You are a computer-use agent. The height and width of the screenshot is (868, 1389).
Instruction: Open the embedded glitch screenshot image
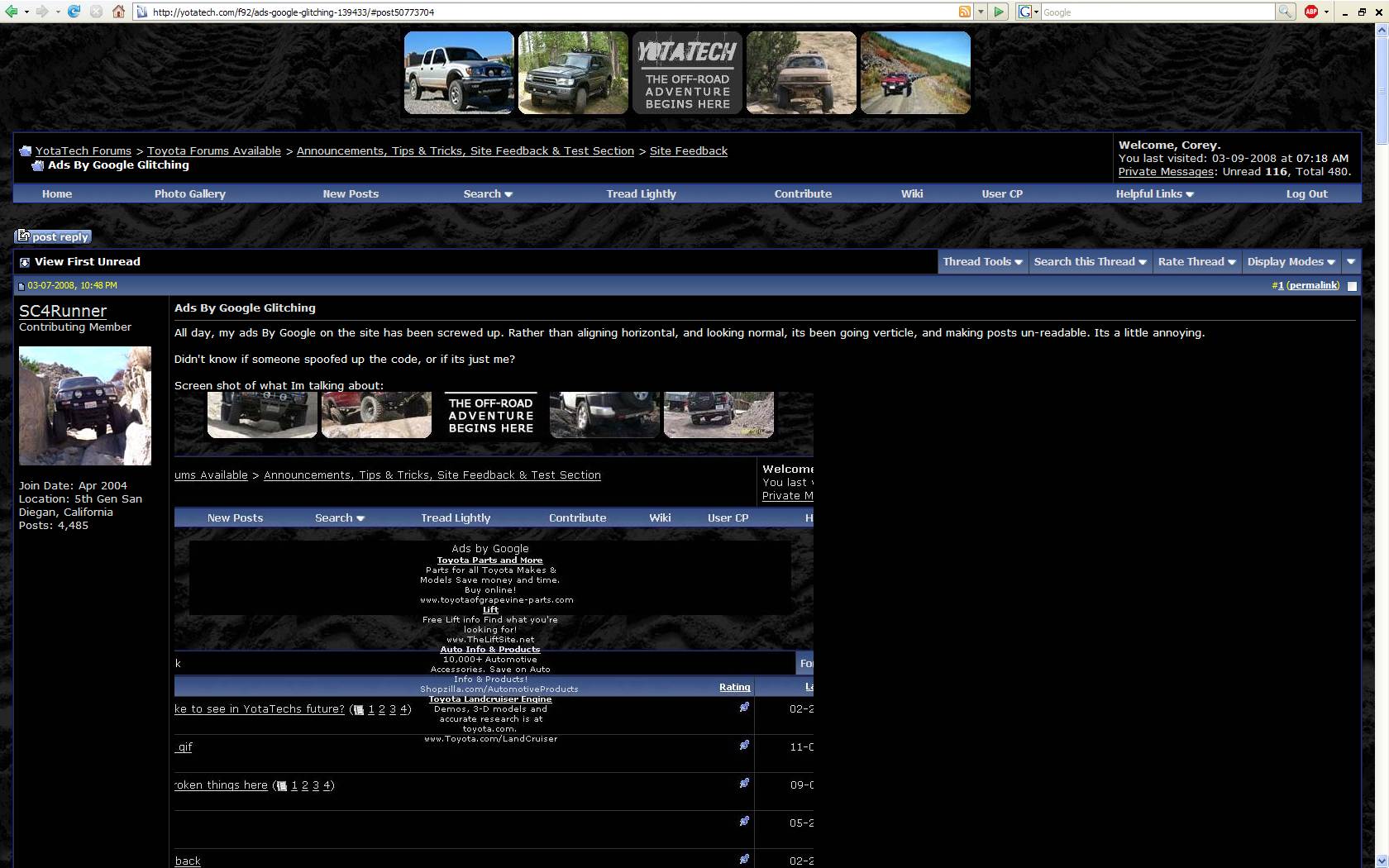coord(494,630)
